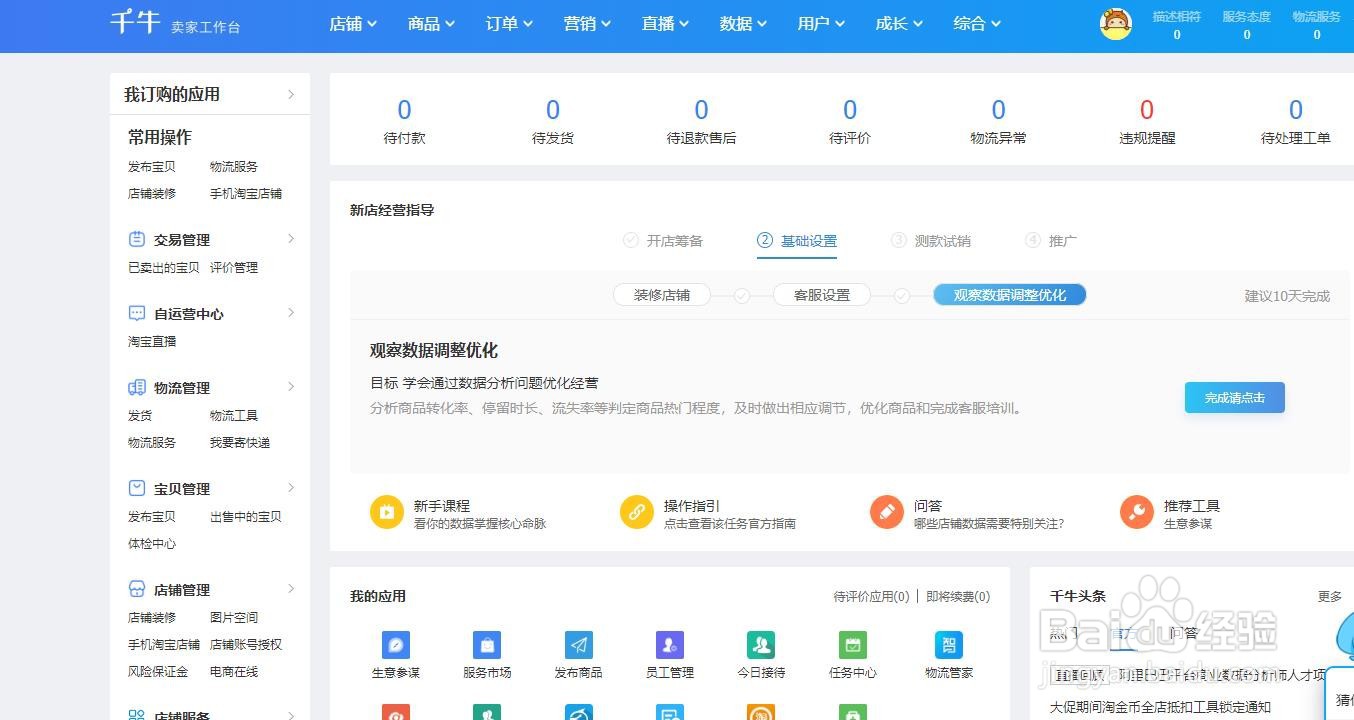The width and height of the screenshot is (1354, 720).
Task: Open the 综合 top menu
Action: (x=977, y=23)
